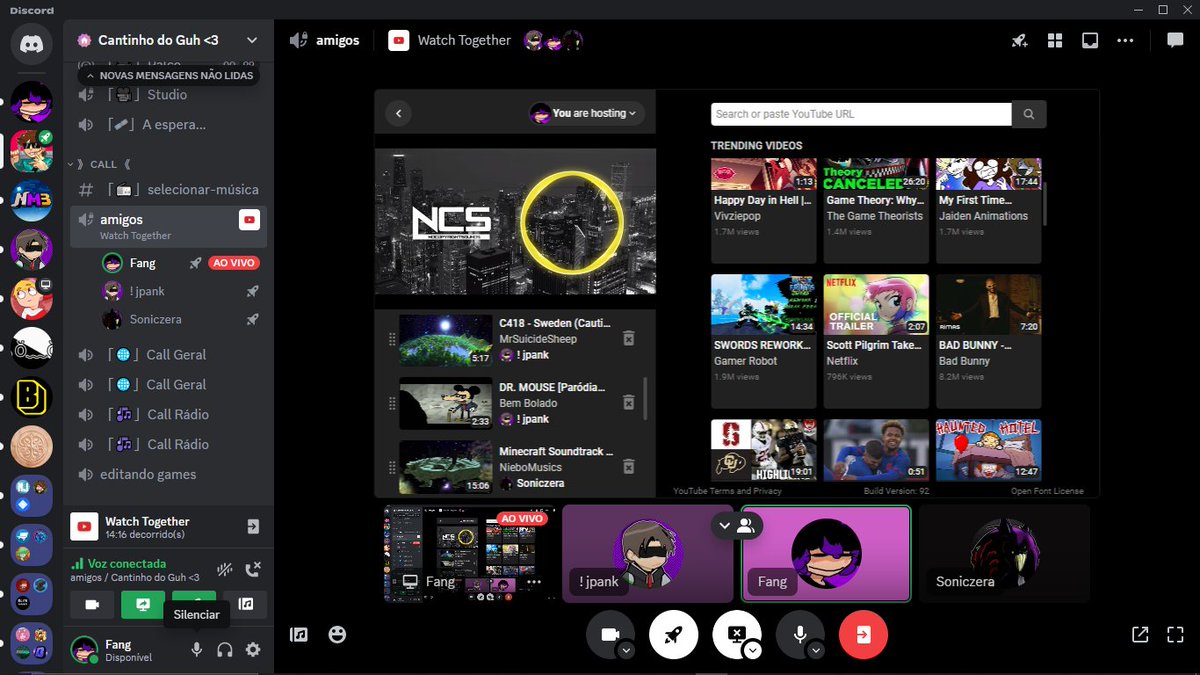This screenshot has width=1200, height=675.
Task: Click start activity rocket icon in header
Action: click(1018, 41)
